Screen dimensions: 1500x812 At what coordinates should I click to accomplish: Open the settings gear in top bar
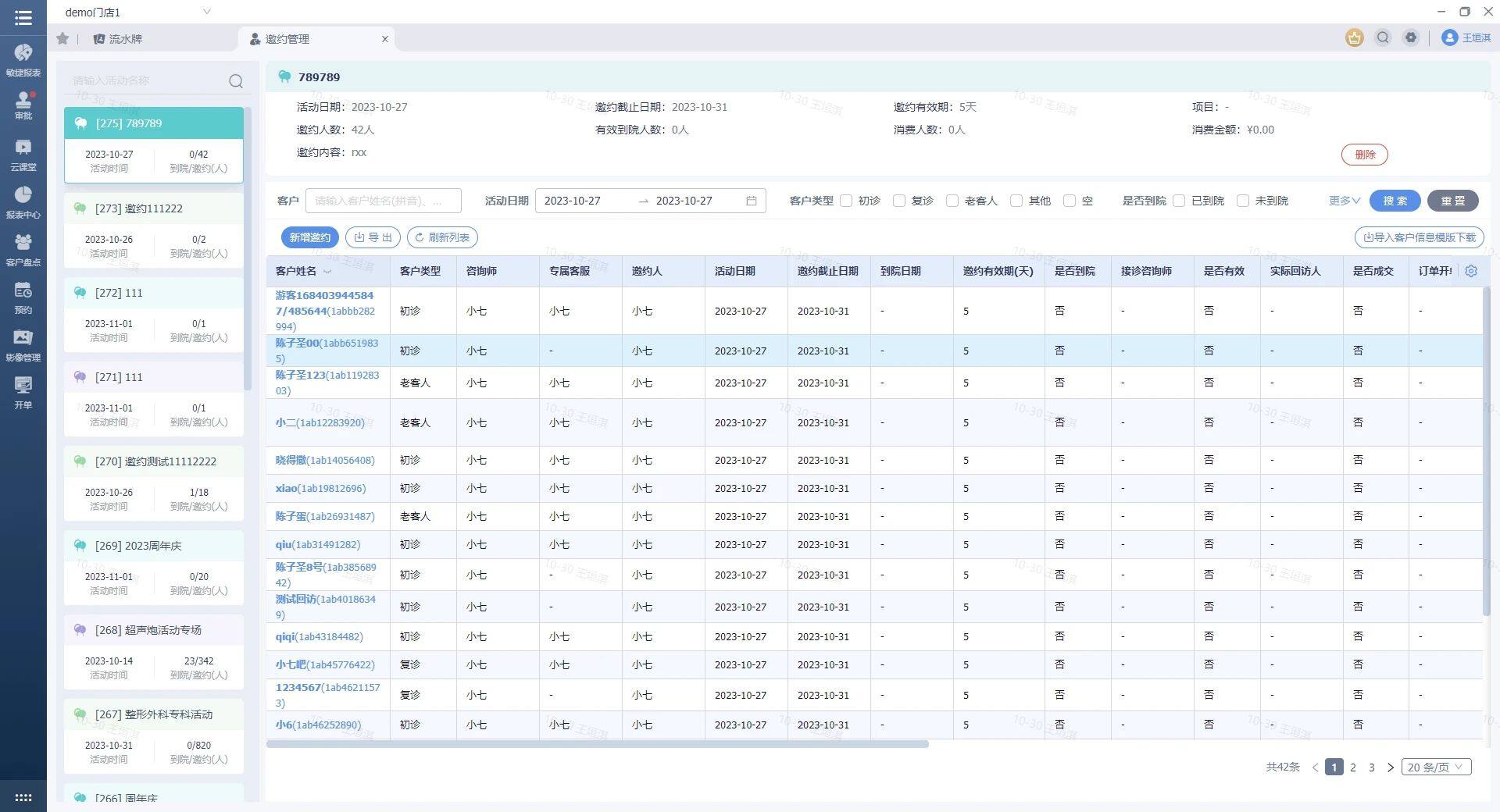tap(1411, 37)
